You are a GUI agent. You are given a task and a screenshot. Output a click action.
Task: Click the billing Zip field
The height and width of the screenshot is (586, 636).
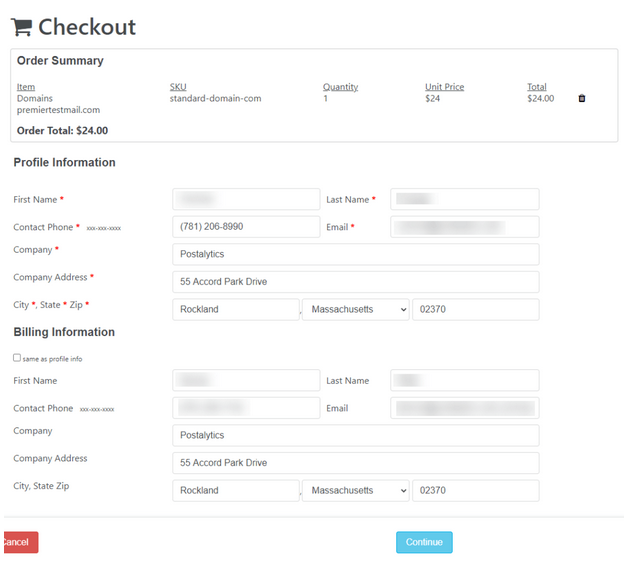[476, 491]
